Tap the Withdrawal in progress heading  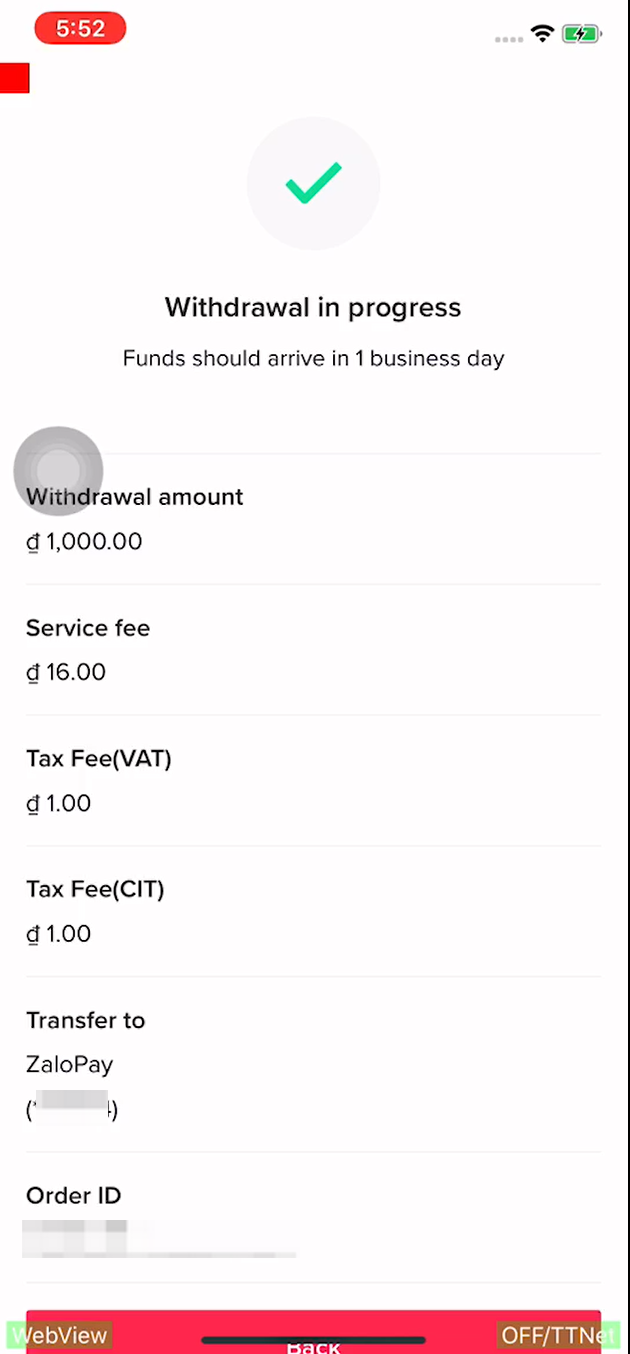(x=313, y=307)
